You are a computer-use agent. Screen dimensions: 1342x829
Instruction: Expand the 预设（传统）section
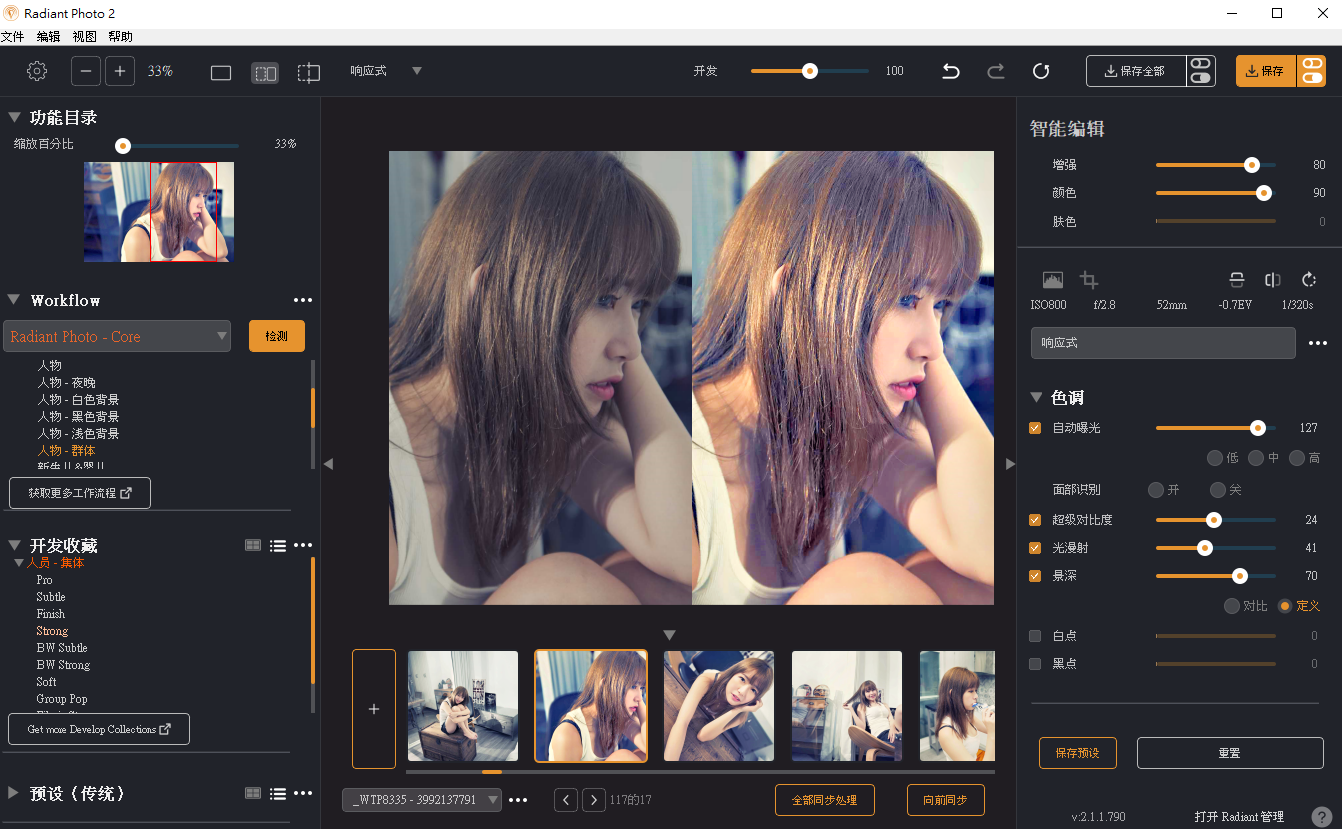14,793
